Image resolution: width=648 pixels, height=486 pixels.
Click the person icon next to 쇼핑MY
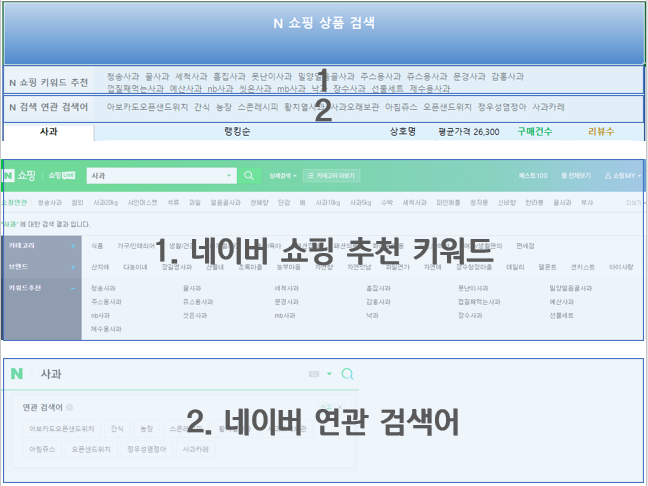tap(608, 176)
